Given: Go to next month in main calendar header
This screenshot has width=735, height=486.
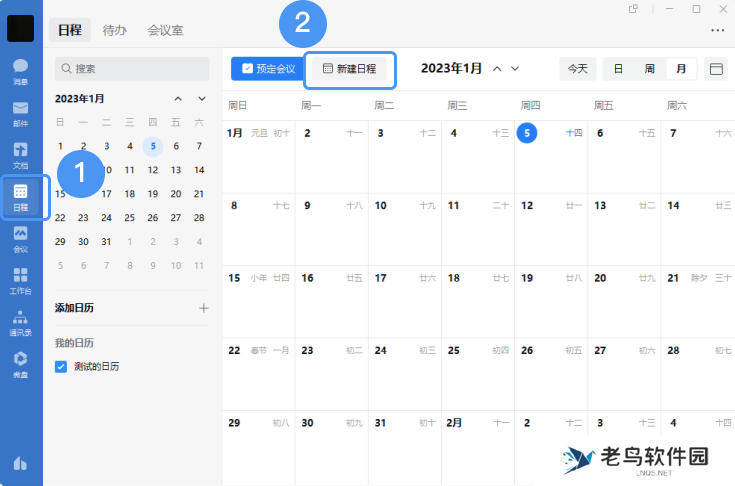Looking at the screenshot, I should click(x=515, y=68).
